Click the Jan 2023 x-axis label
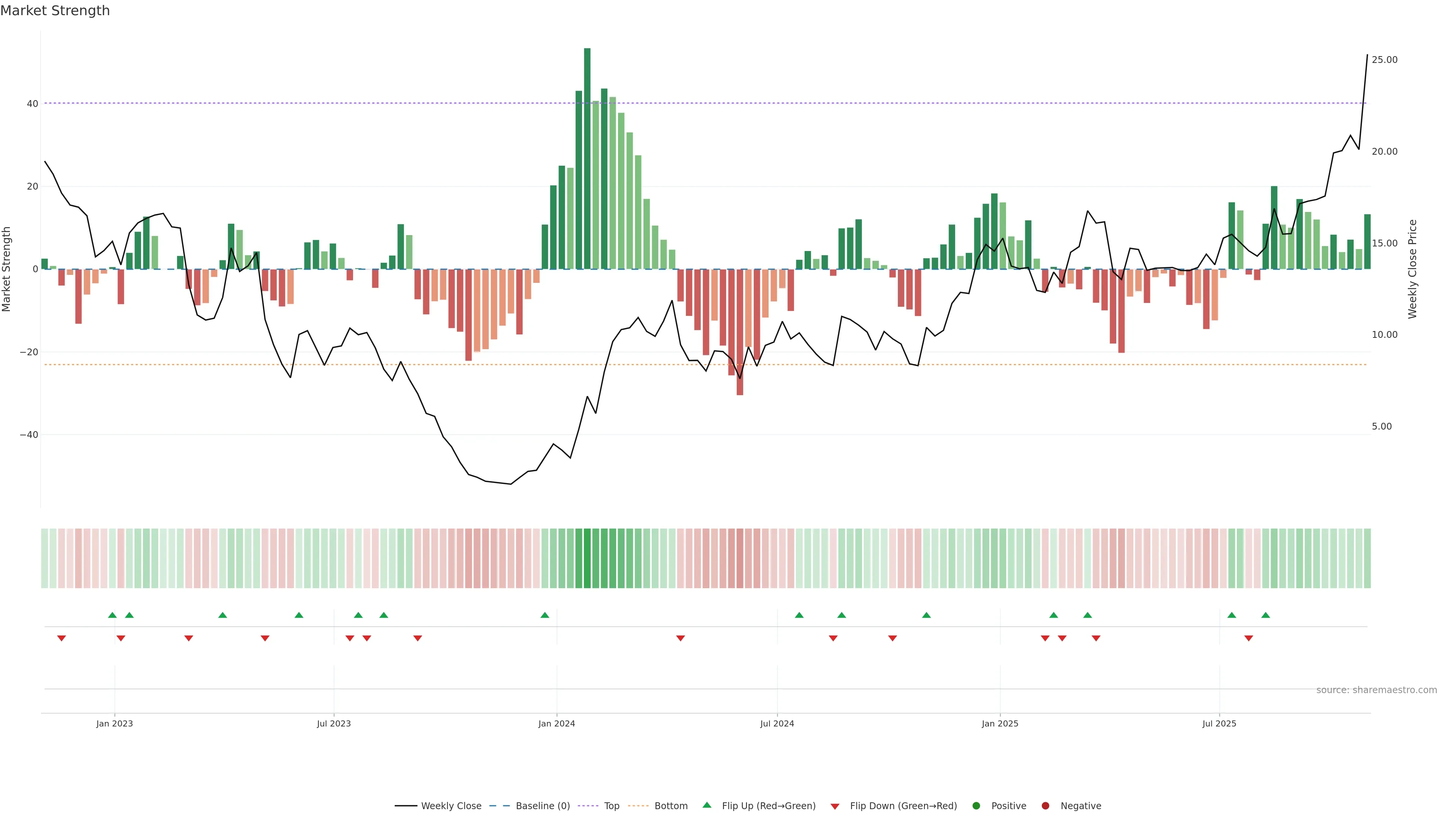This screenshot has height=819, width=1456. pyautogui.click(x=114, y=723)
